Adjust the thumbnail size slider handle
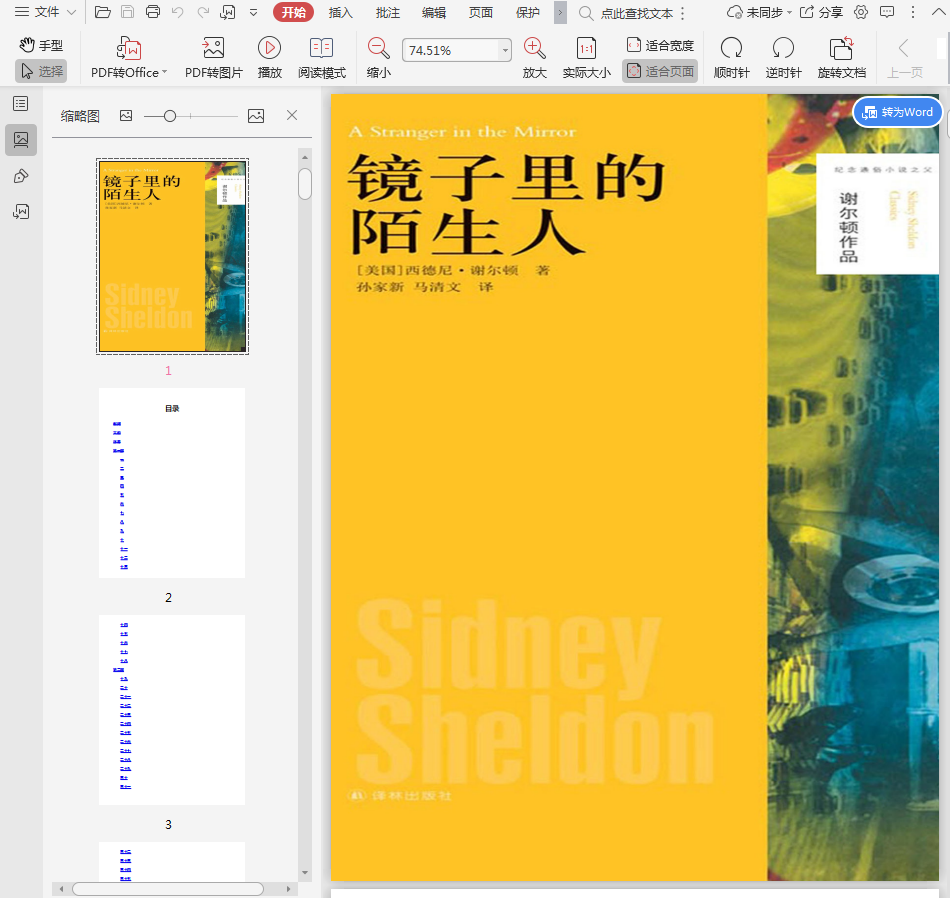 (x=170, y=116)
